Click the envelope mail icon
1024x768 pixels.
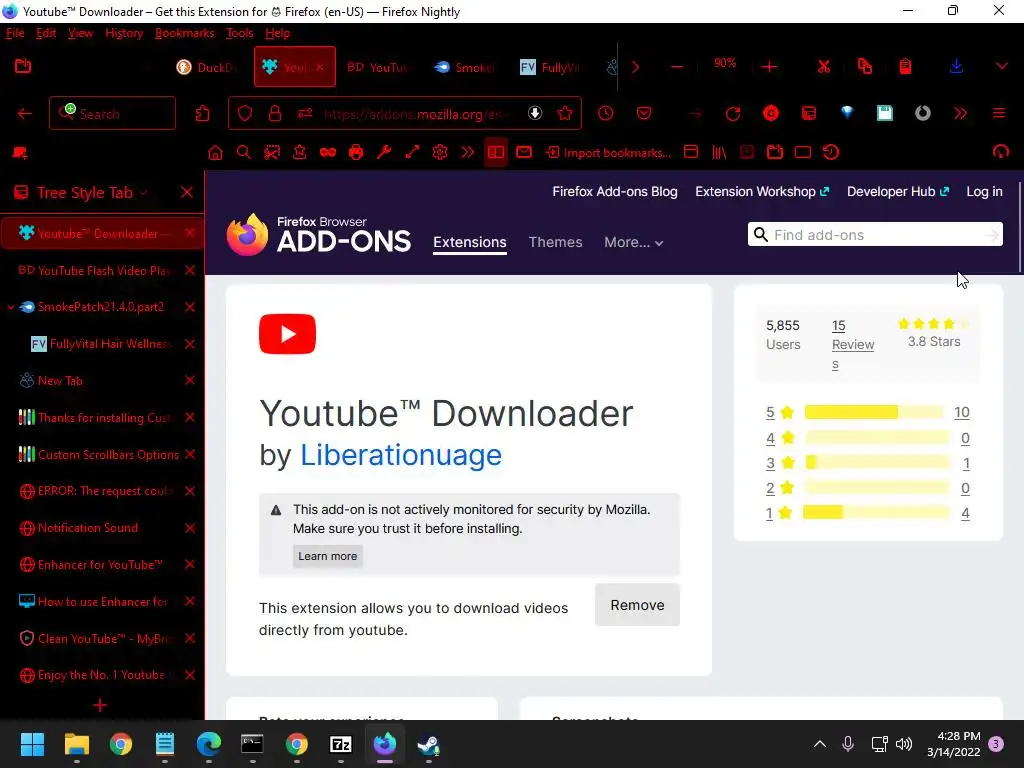[x=524, y=153]
